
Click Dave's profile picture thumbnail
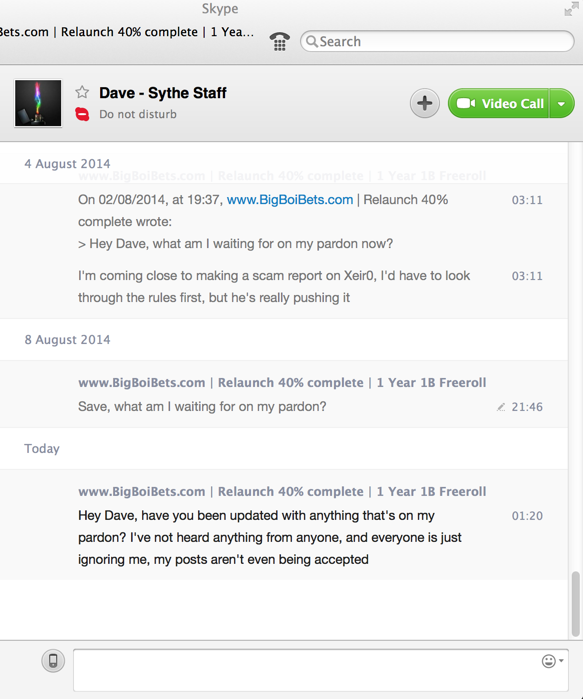[x=38, y=103]
